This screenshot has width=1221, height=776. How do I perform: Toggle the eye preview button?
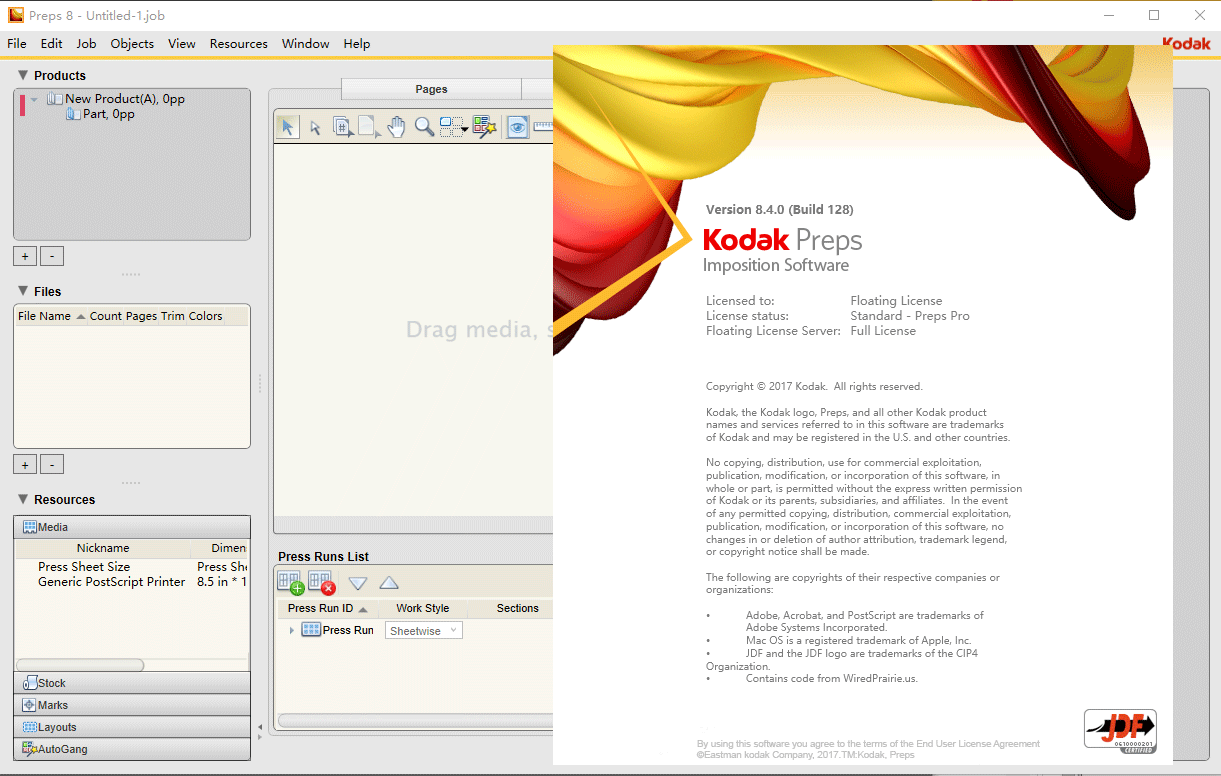pyautogui.click(x=517, y=127)
